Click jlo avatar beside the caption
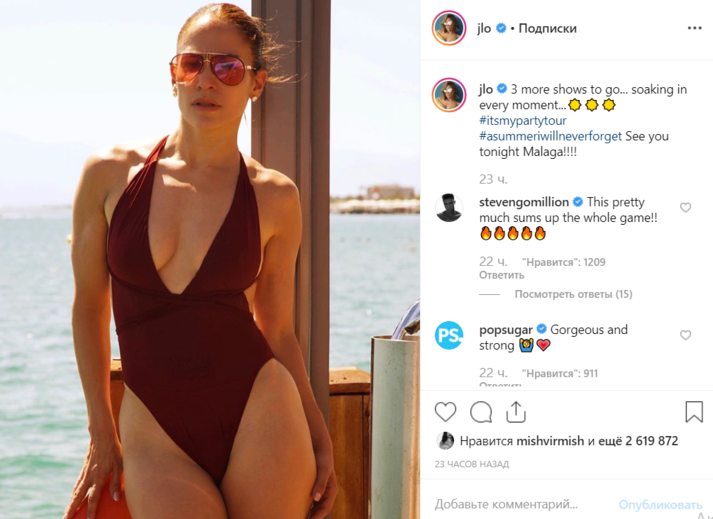The width and height of the screenshot is (713, 519). click(x=449, y=95)
